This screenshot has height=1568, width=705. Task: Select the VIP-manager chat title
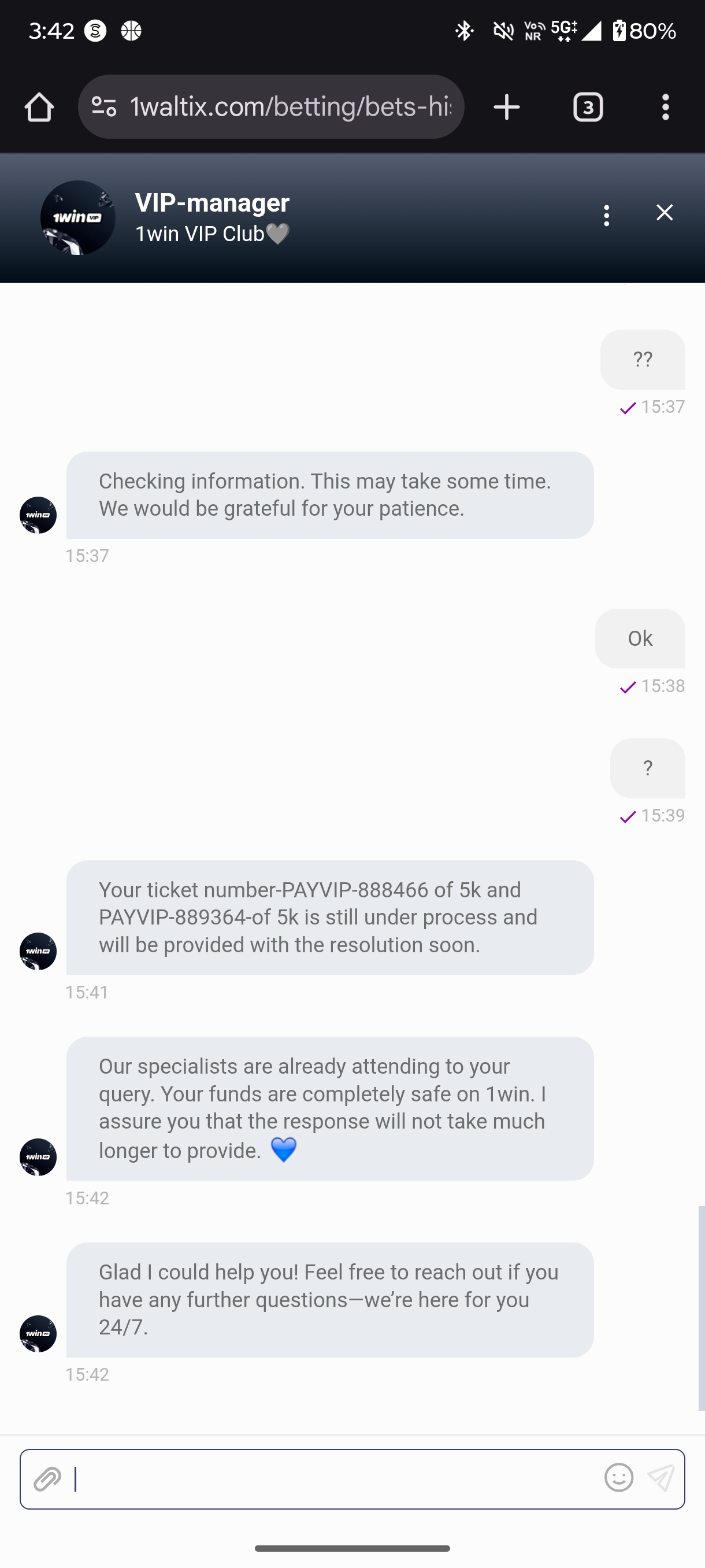[212, 203]
